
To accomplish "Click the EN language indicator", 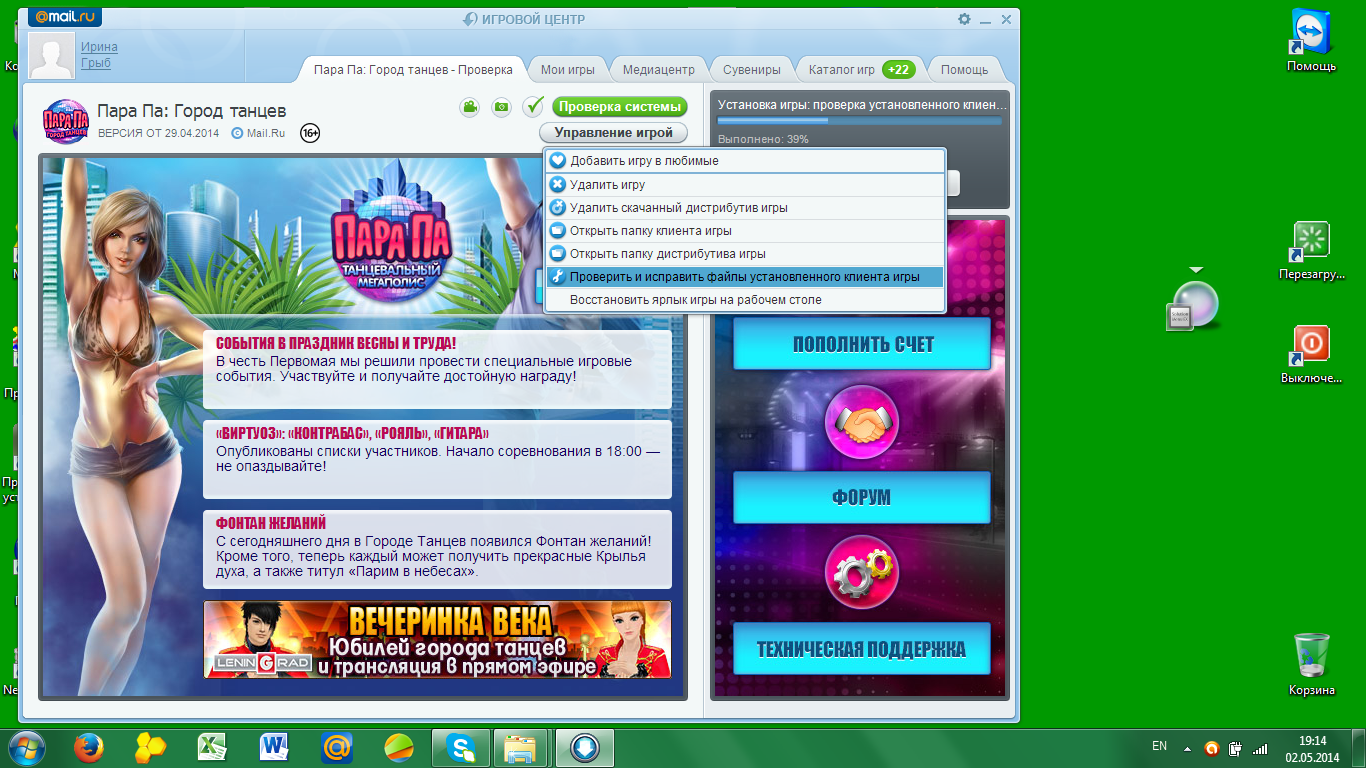I will (x=1160, y=746).
